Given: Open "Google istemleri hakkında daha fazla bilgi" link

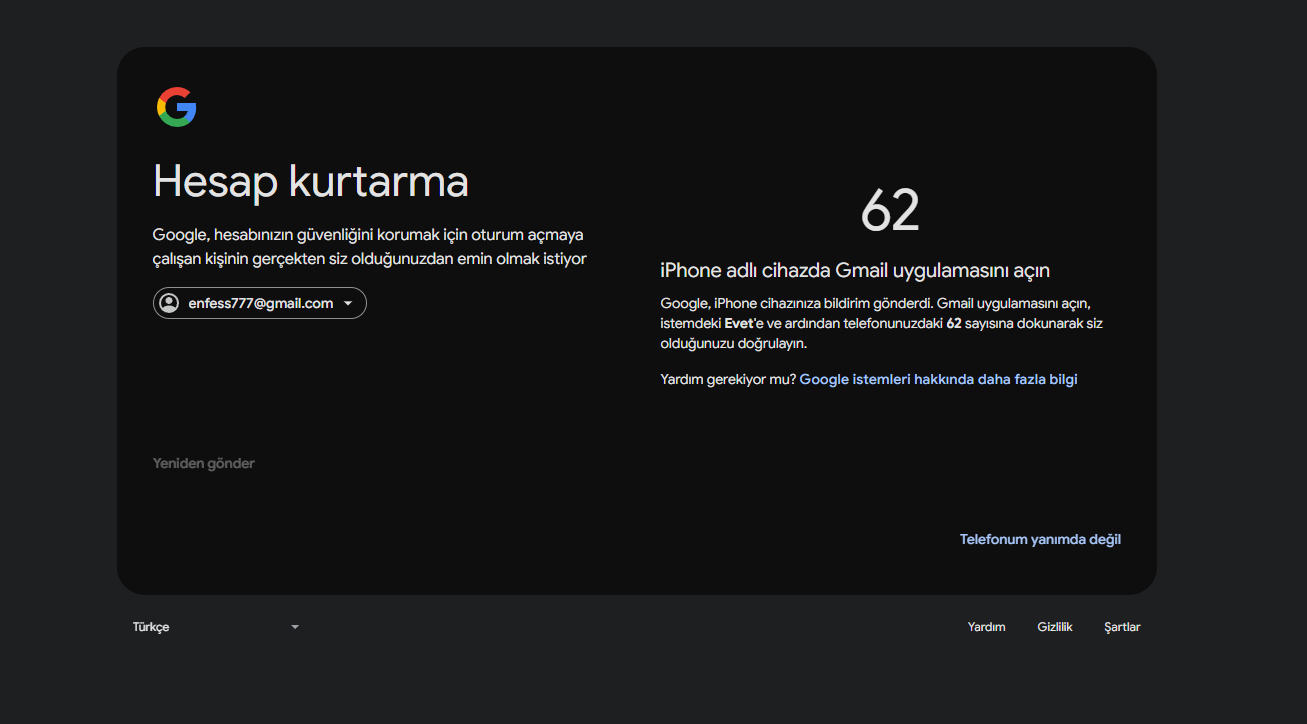Looking at the screenshot, I should pyautogui.click(x=938, y=379).
